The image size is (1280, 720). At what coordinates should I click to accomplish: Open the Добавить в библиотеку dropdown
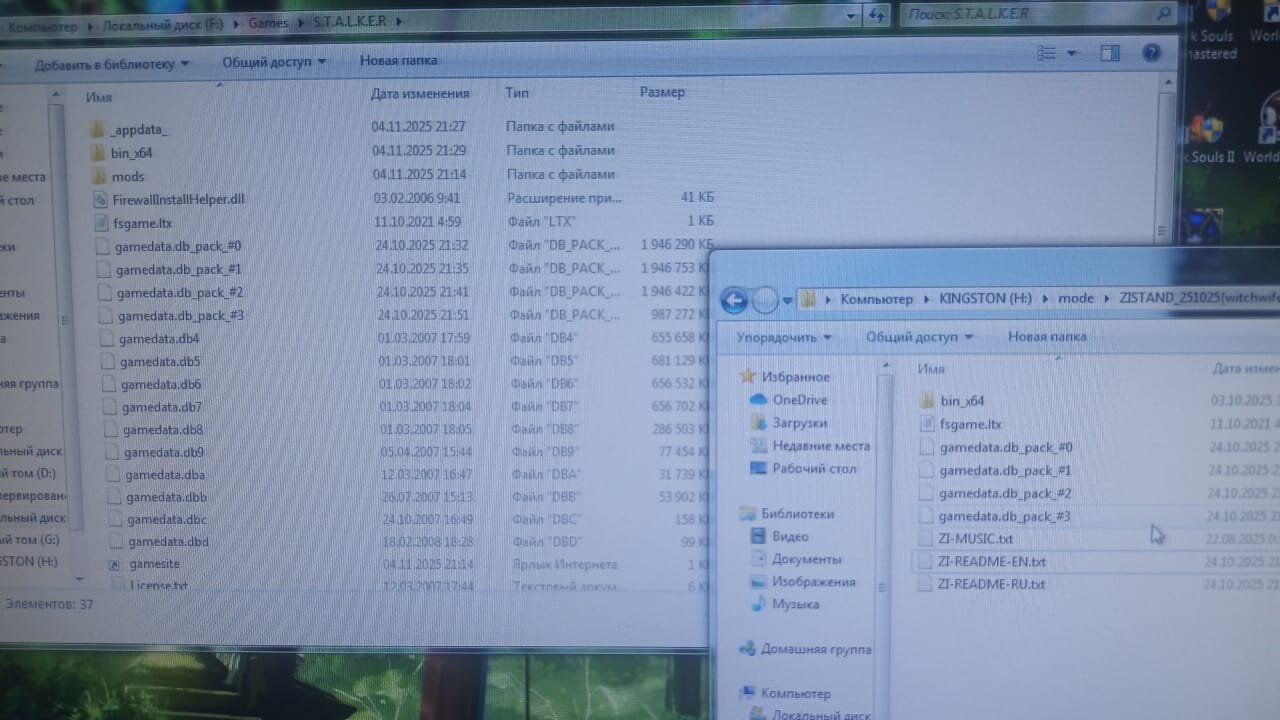[x=112, y=64]
